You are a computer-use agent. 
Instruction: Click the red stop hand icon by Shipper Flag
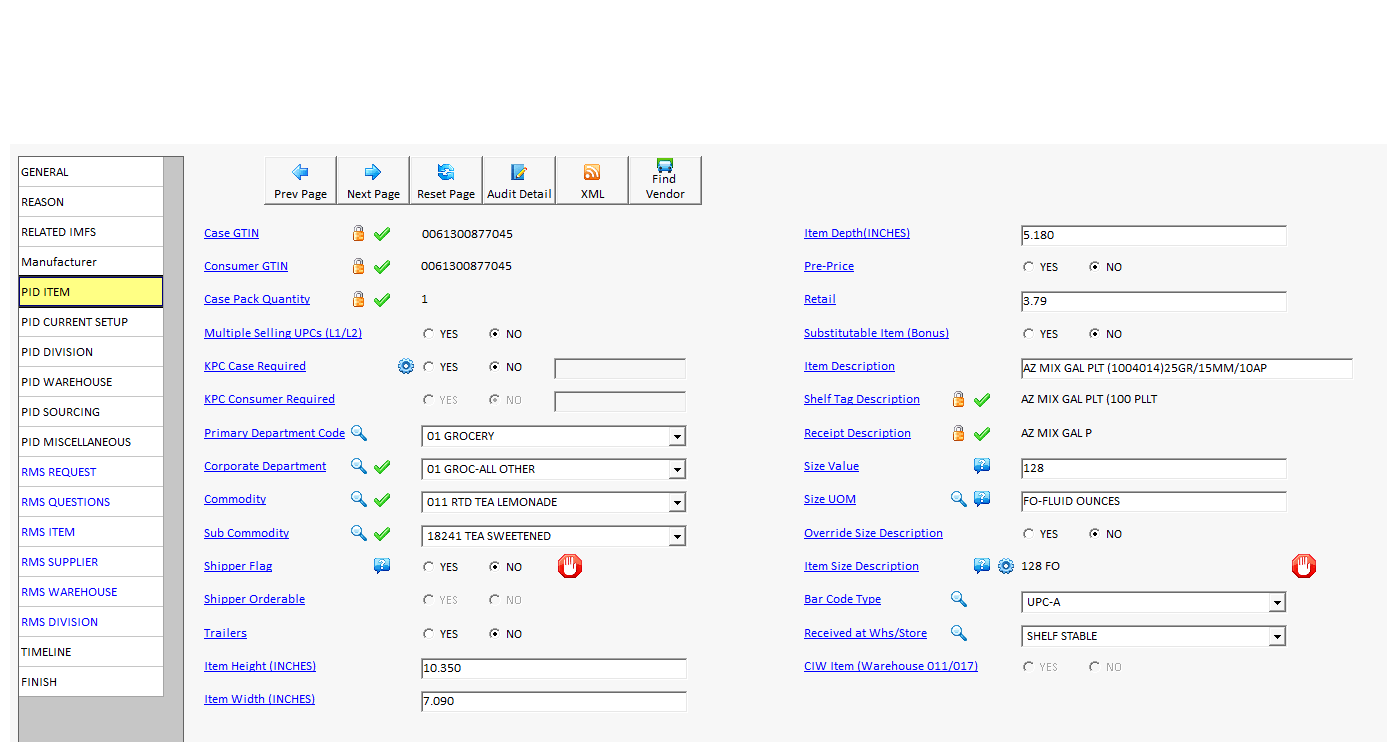(x=570, y=567)
